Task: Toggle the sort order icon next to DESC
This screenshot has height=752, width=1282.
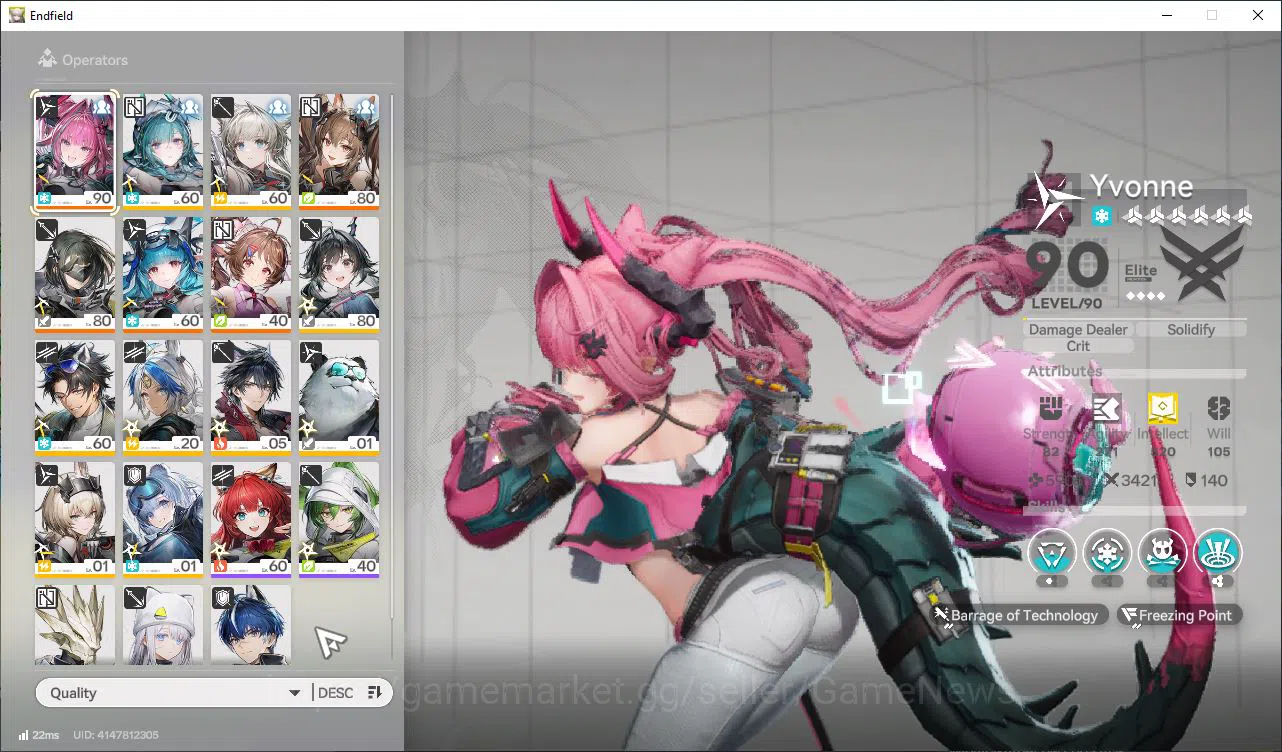Action: (375, 693)
